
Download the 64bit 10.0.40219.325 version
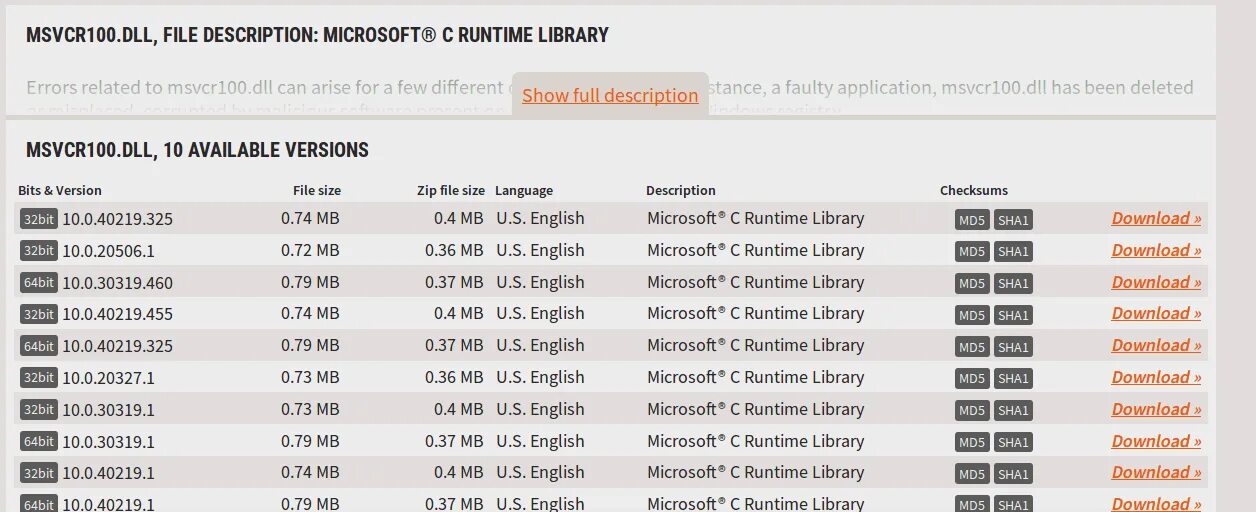(1156, 345)
